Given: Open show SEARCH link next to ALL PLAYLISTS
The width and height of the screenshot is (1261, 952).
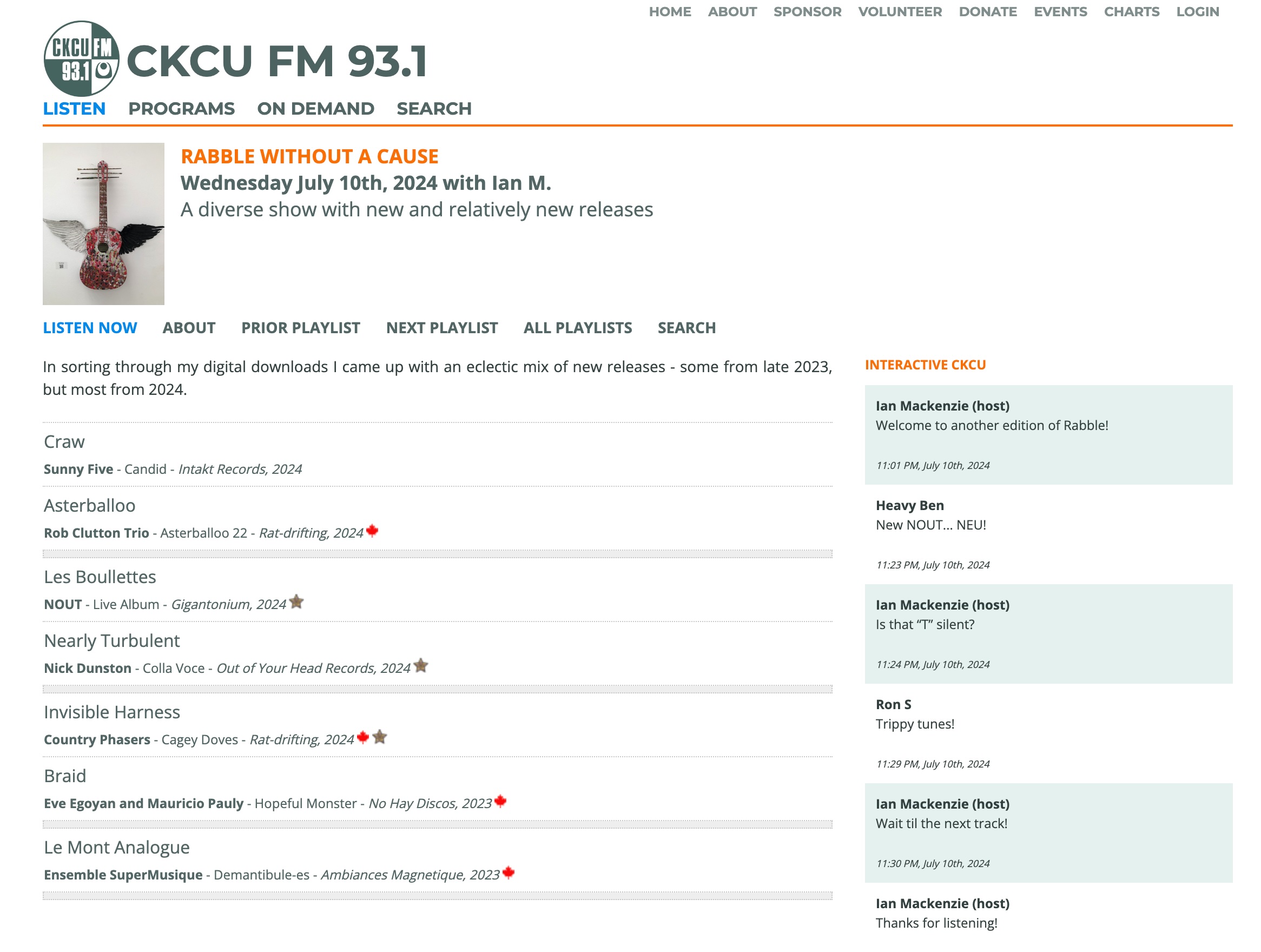Looking at the screenshot, I should [686, 328].
